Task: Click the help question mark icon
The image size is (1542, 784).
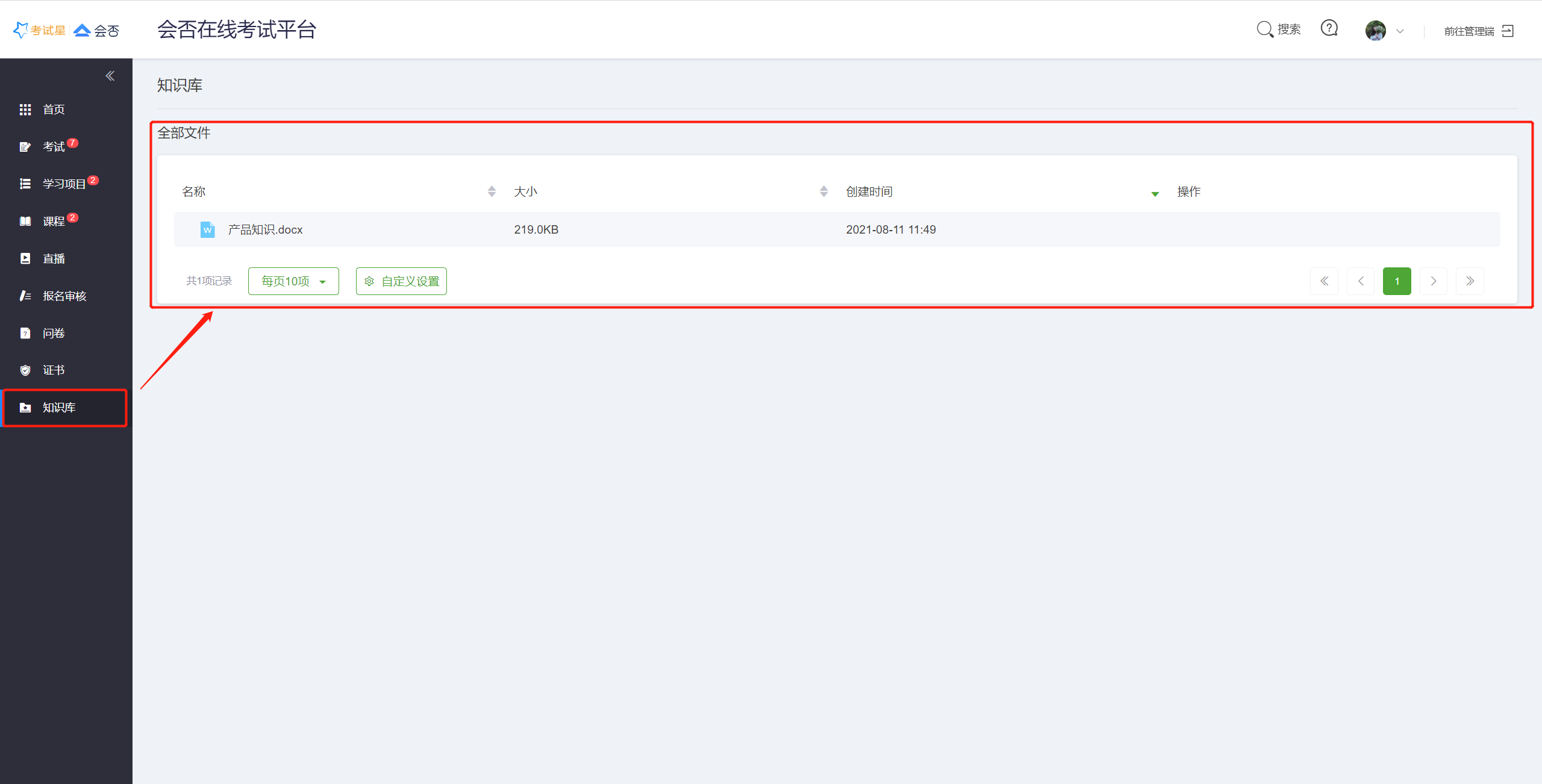Action: [1329, 28]
